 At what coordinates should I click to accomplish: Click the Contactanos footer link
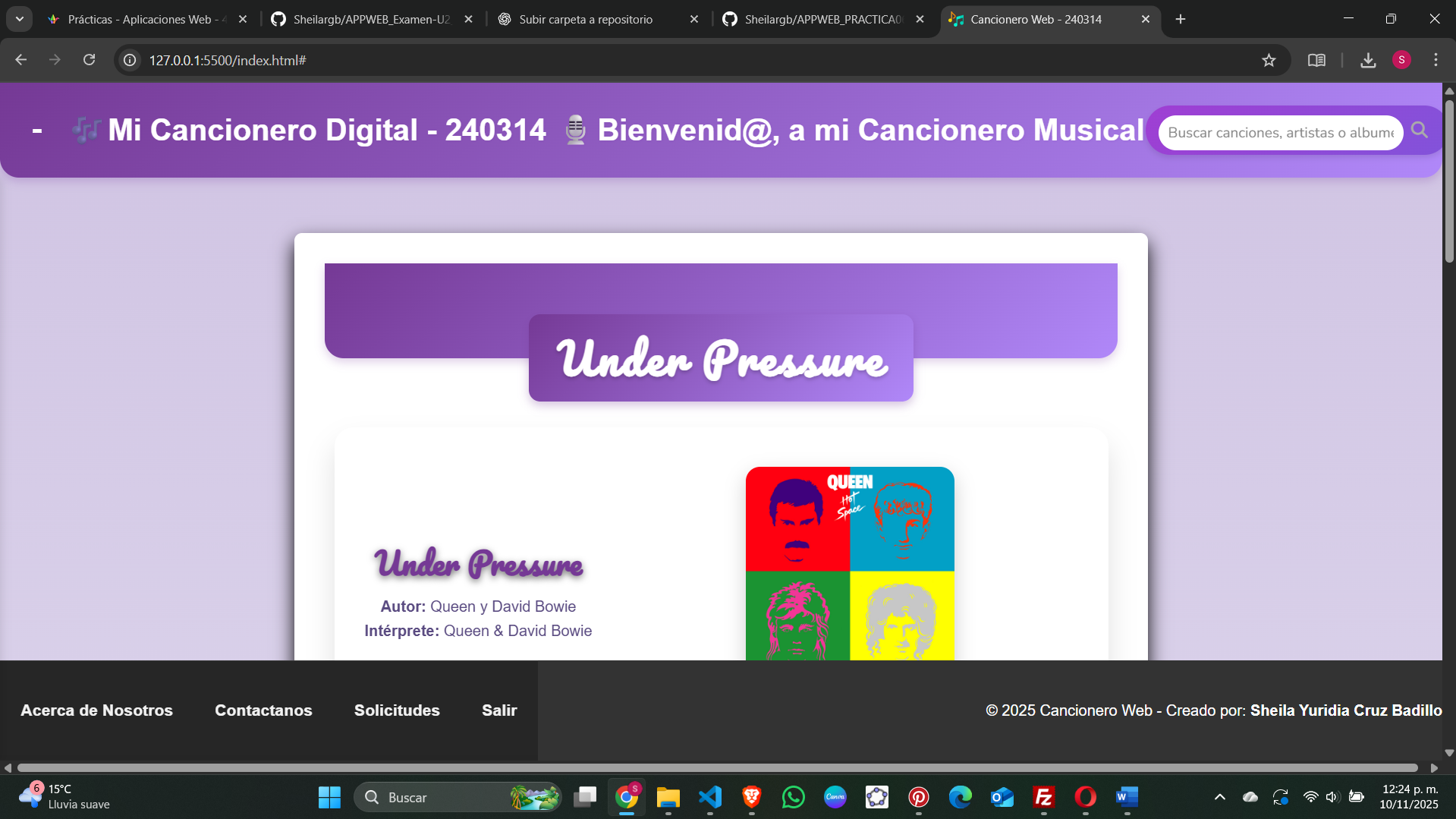(x=263, y=710)
